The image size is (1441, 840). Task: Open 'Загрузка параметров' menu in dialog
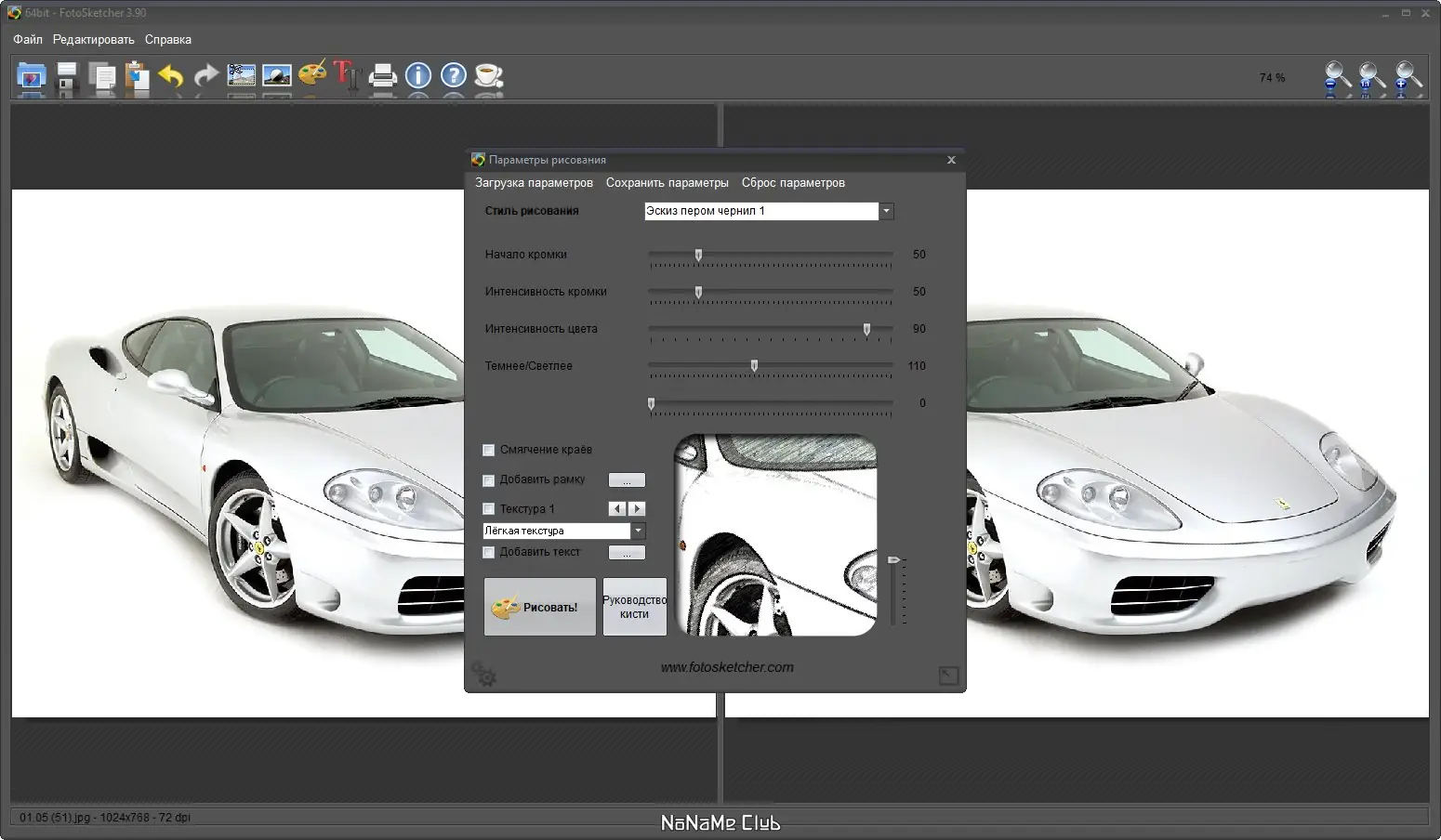(x=534, y=183)
